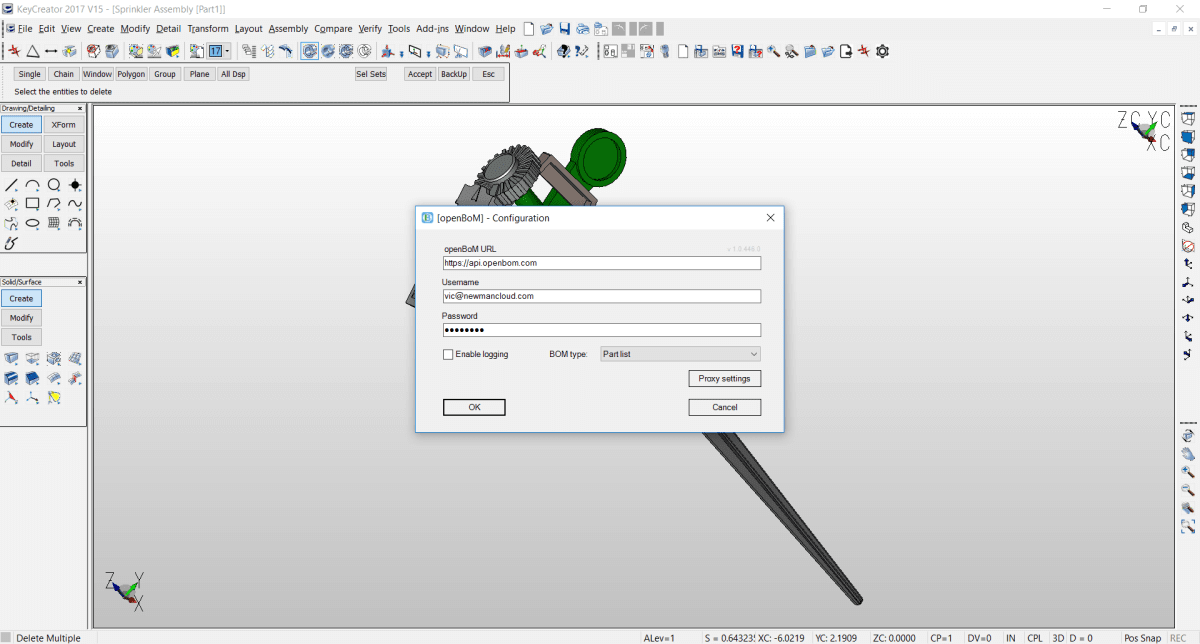1200x644 pixels.
Task: Click the Open file folder icon
Action: click(x=547, y=29)
